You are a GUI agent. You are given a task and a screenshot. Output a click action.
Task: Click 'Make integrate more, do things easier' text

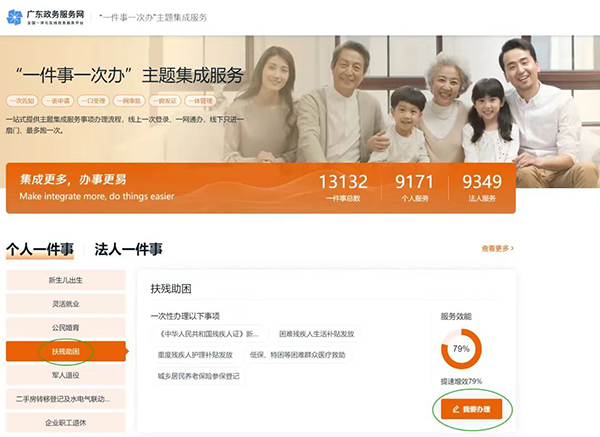97,196
